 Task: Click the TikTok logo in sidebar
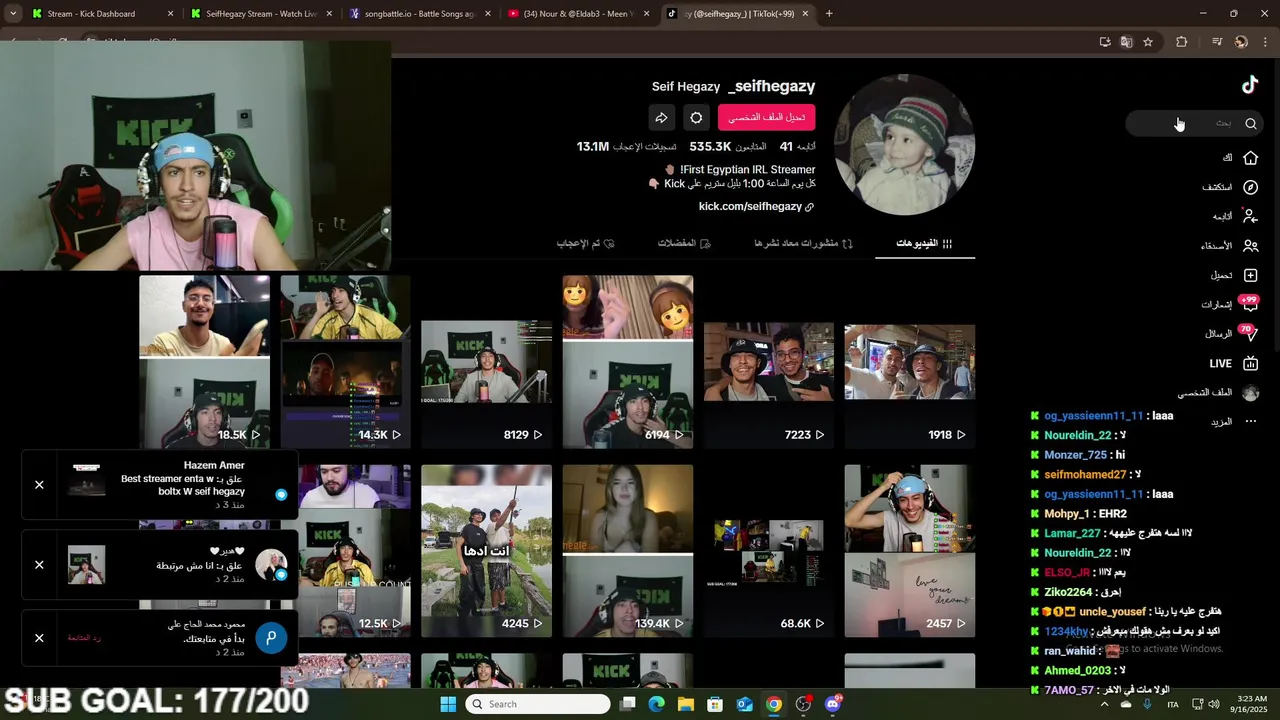[x=1250, y=85]
